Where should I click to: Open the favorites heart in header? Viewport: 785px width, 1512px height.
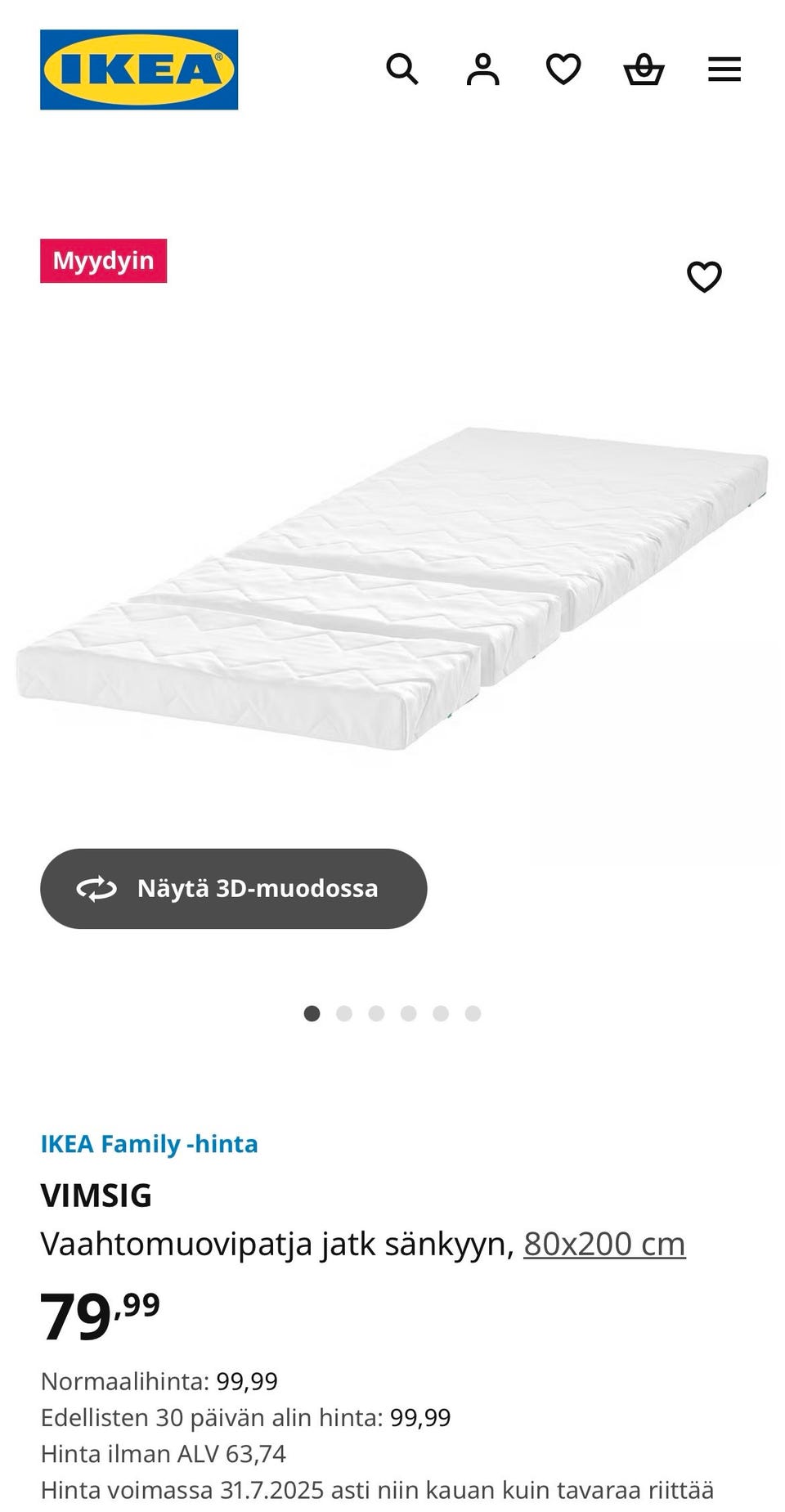tap(563, 70)
